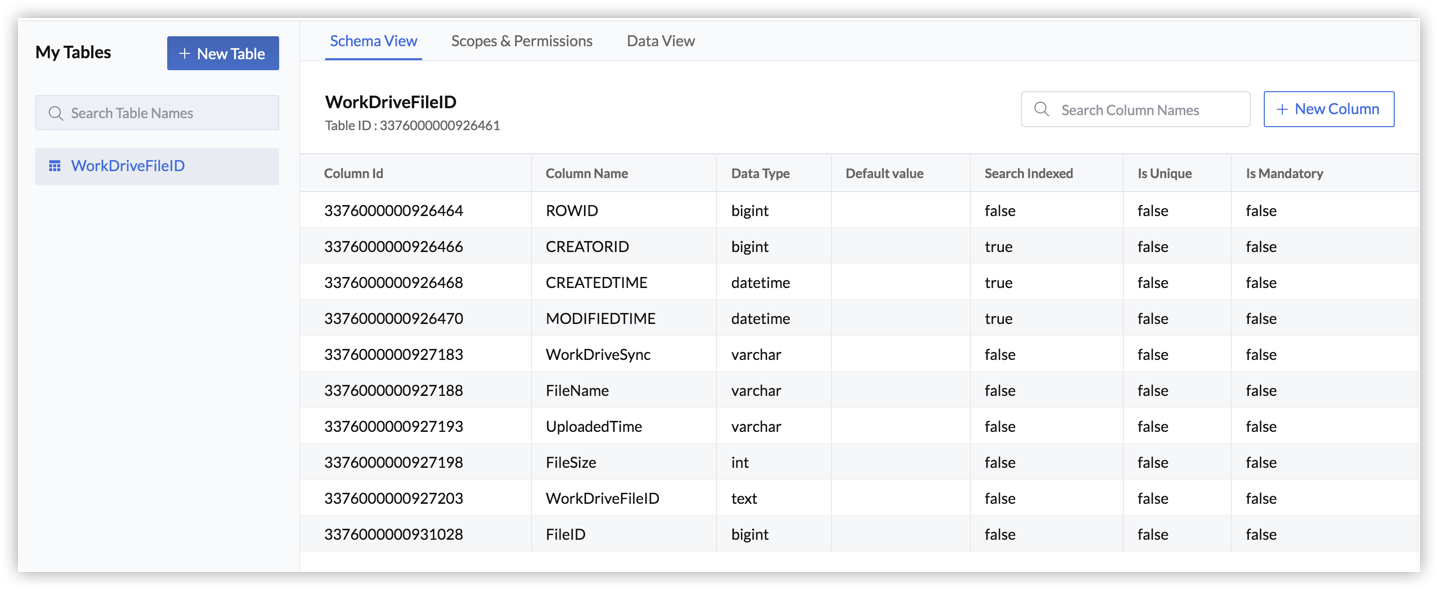Click varchar data type in FileName row
This screenshot has width=1438, height=590.
coord(756,390)
